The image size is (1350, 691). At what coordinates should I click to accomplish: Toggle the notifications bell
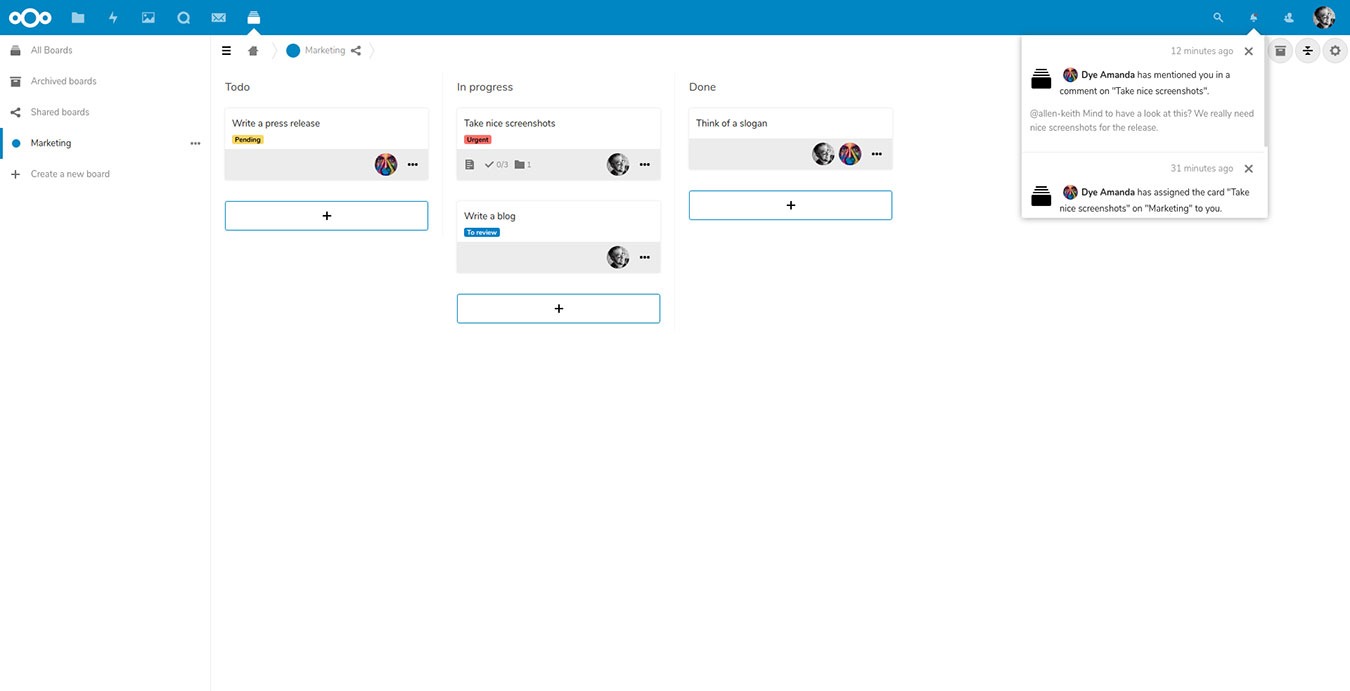pos(1252,17)
